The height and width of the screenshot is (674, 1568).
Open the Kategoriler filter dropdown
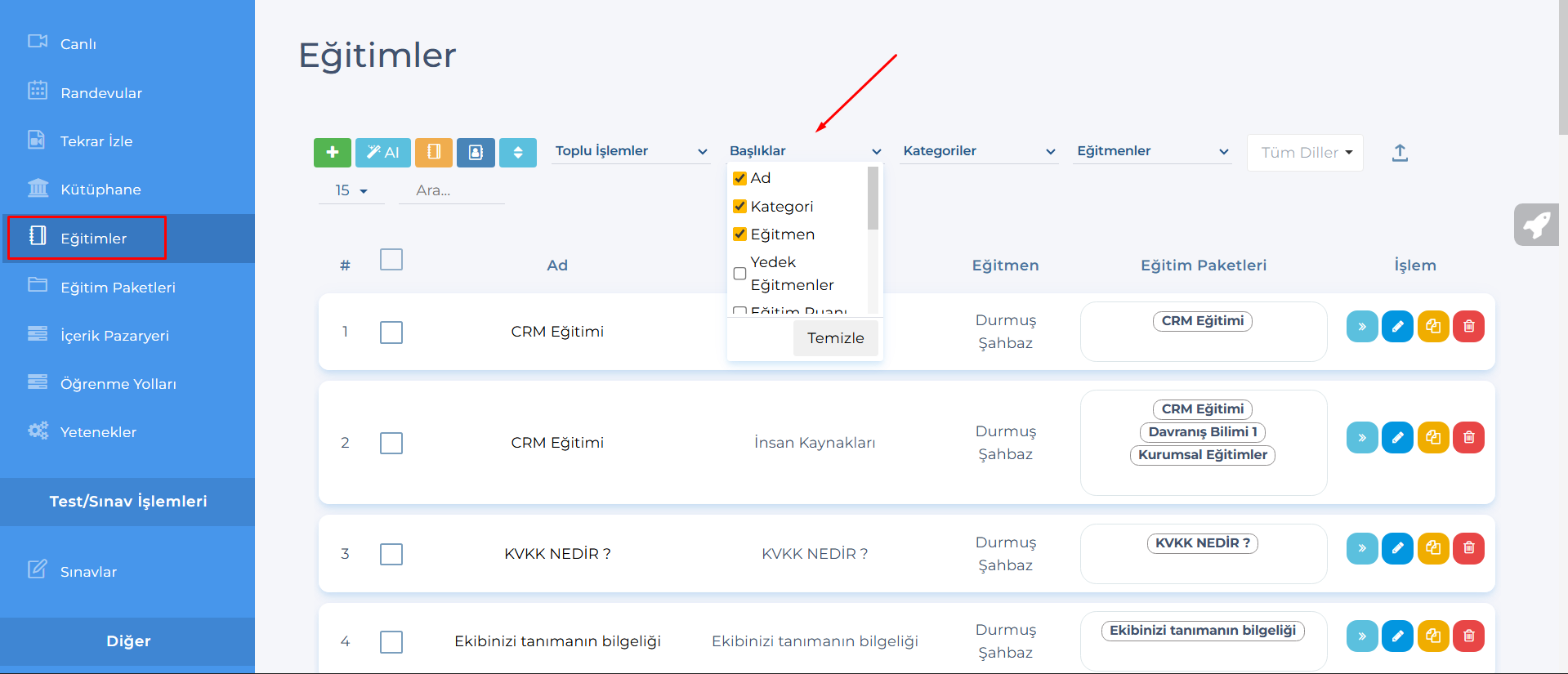click(x=978, y=151)
